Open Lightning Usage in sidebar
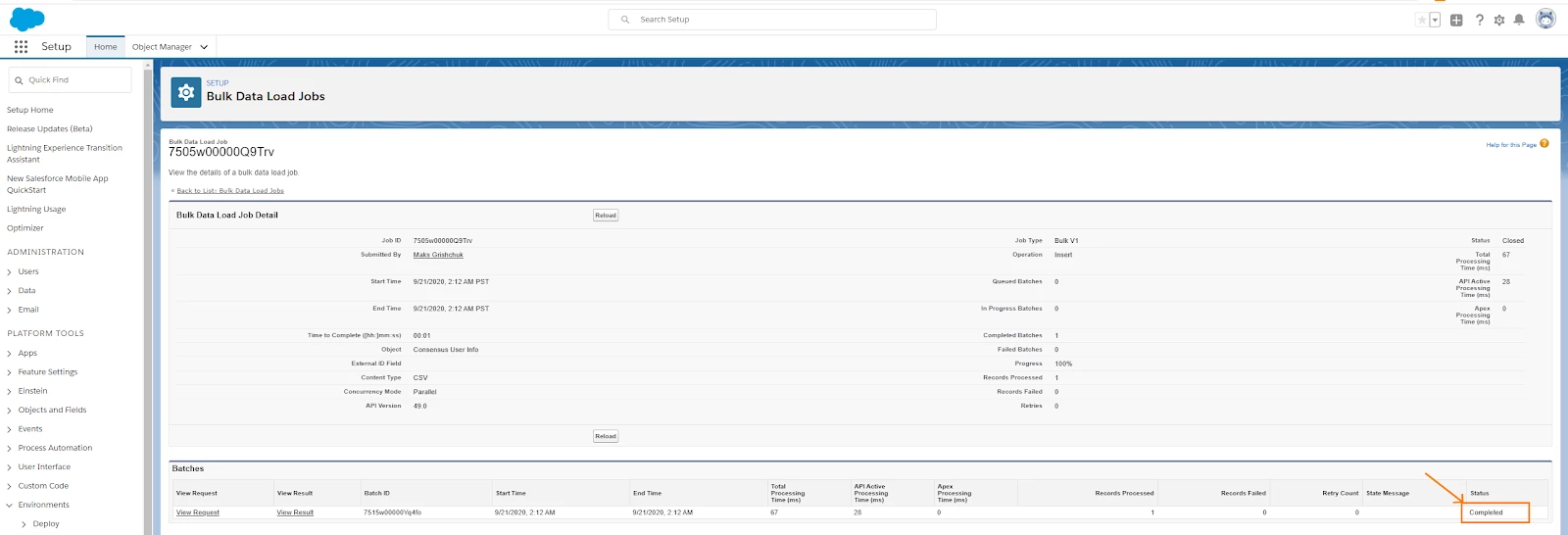 (36, 209)
